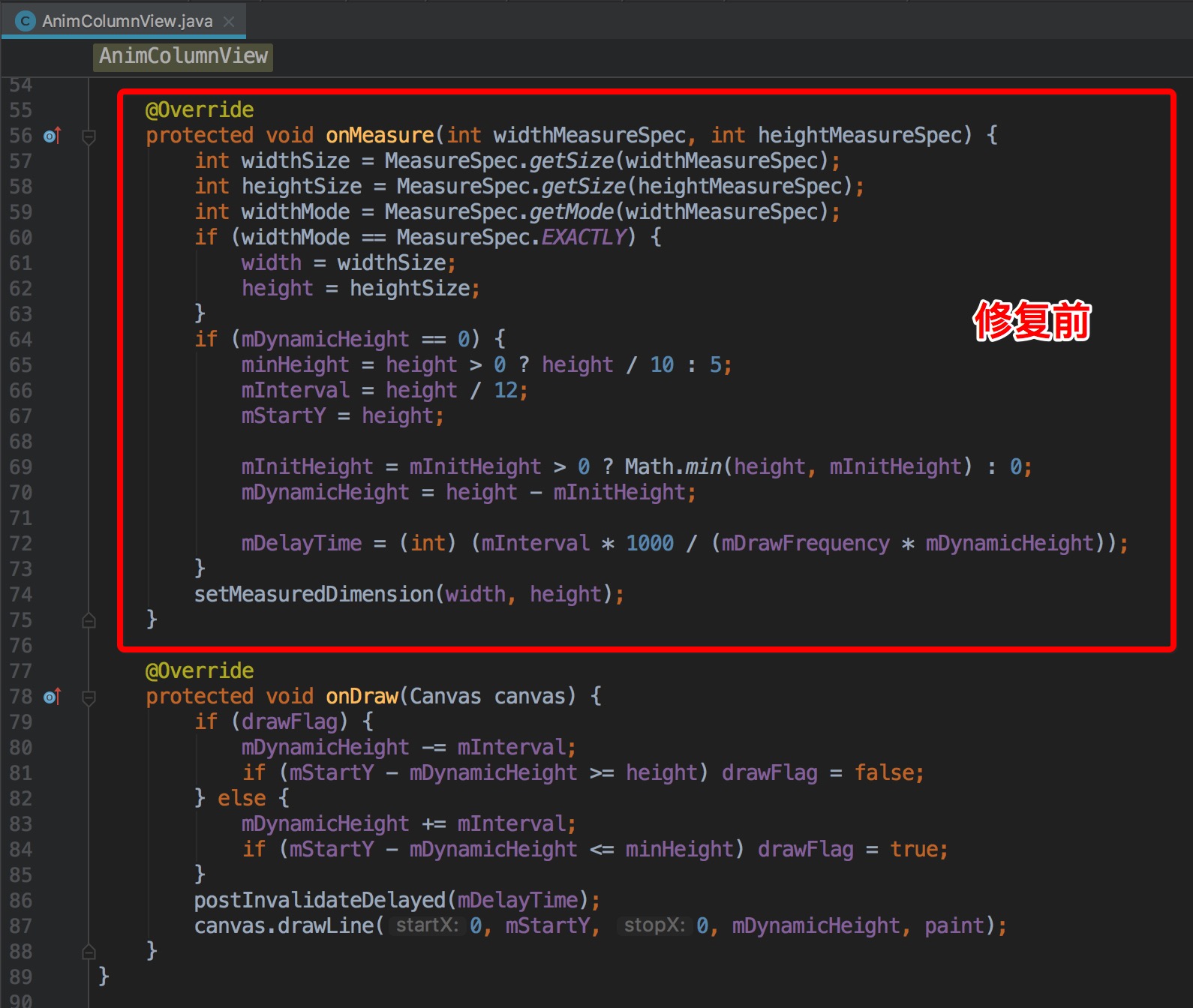Click the paint argument on line 87
The width and height of the screenshot is (1193, 1008).
(x=954, y=926)
